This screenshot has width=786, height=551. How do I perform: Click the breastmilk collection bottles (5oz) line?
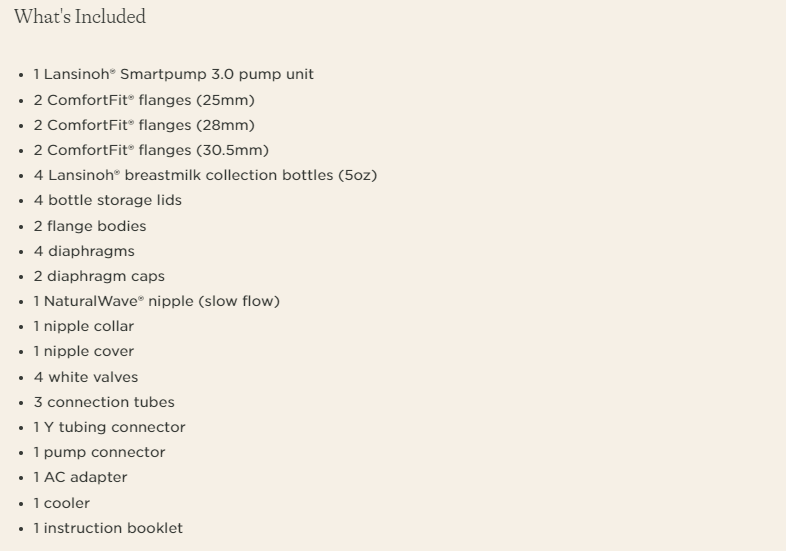pos(205,175)
